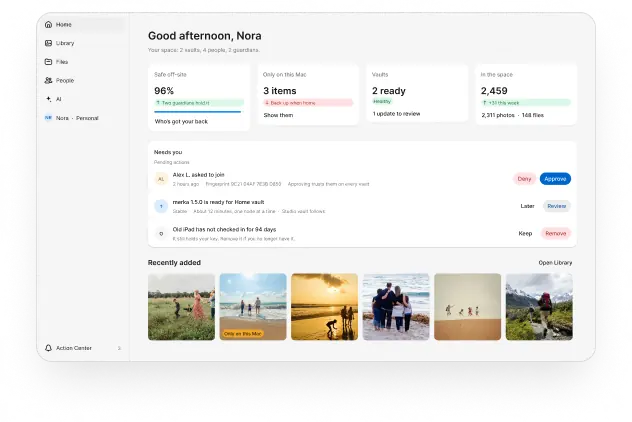Click the Recently added heading
632x422 pixels.
(174, 263)
